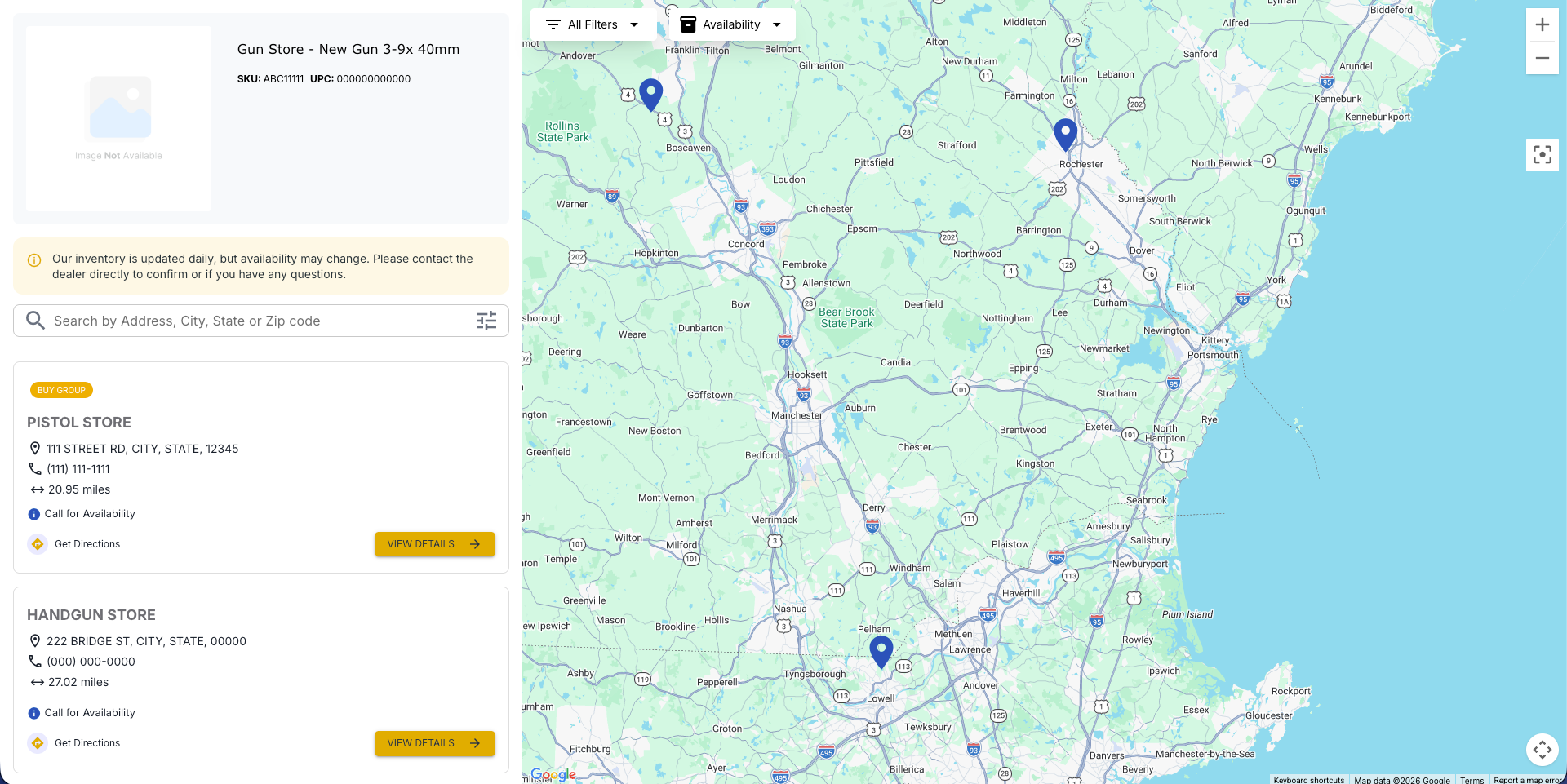Click the map pin near Pelham
1567x784 pixels.
click(x=881, y=653)
